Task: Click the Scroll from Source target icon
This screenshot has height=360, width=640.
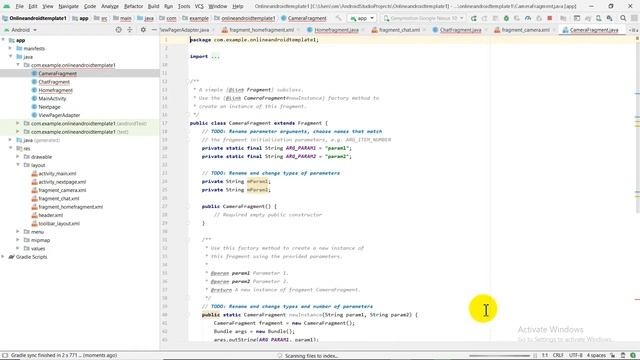Action: 118,30
